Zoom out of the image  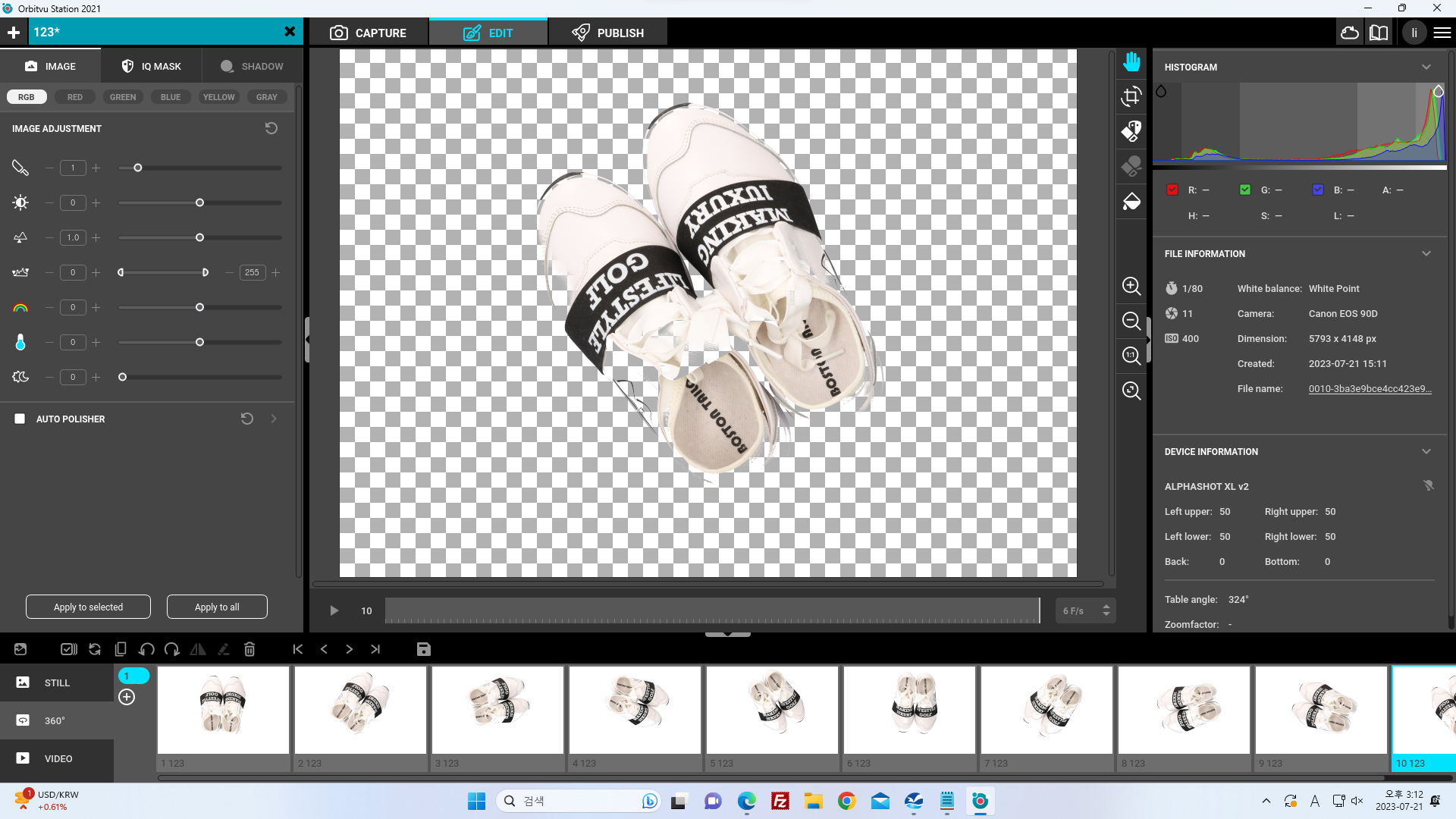tap(1131, 321)
